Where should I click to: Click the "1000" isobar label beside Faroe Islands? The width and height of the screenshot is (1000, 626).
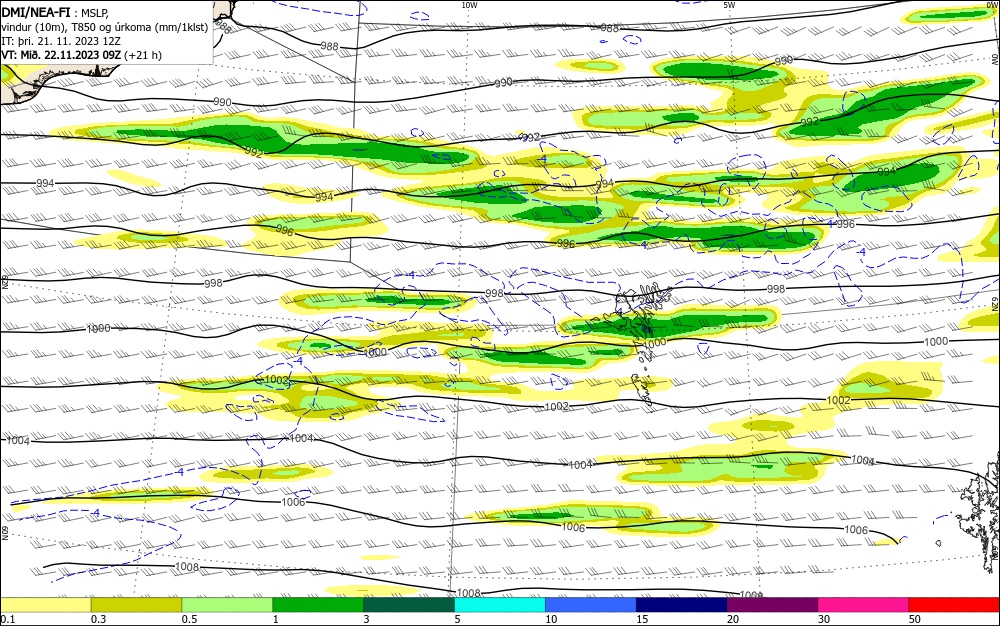pos(655,343)
